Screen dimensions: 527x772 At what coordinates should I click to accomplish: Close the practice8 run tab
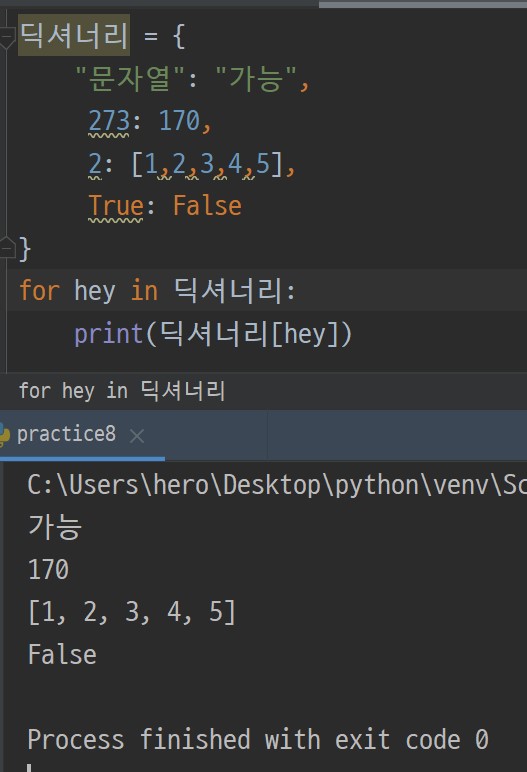(x=137, y=436)
